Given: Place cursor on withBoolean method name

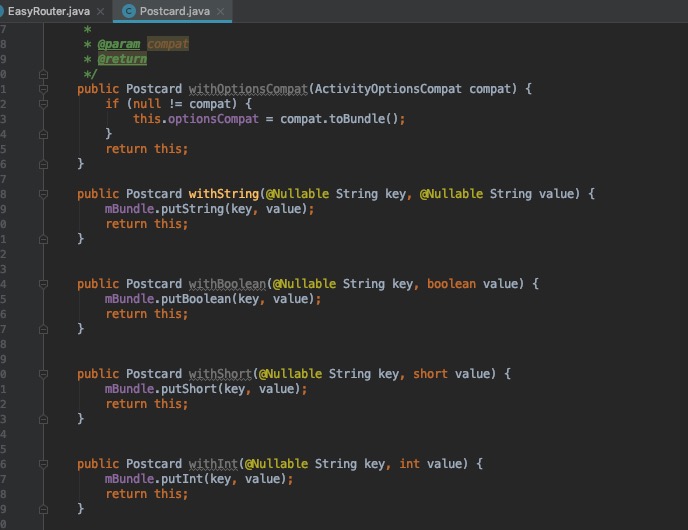Looking at the screenshot, I should tap(227, 284).
